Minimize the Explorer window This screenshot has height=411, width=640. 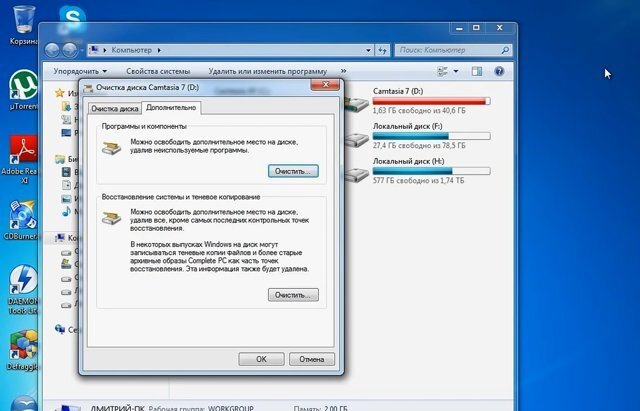460,28
